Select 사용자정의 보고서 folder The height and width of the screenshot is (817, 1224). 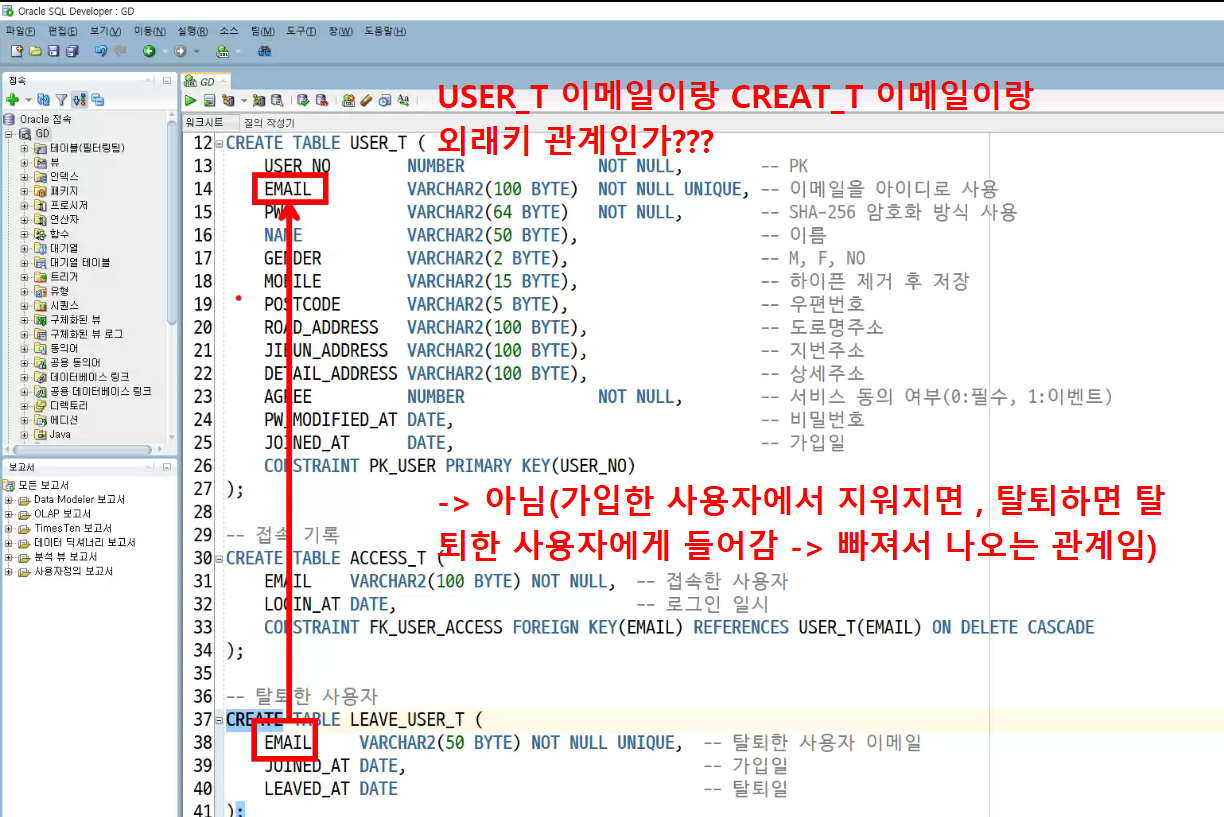tap(73, 571)
